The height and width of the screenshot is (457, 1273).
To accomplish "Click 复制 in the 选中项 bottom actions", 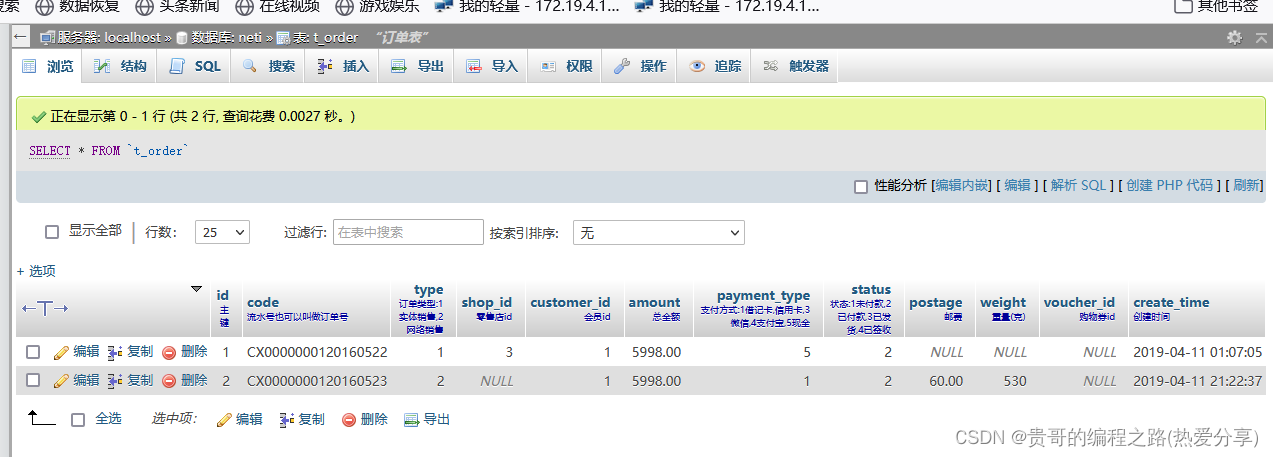I will (x=302, y=420).
